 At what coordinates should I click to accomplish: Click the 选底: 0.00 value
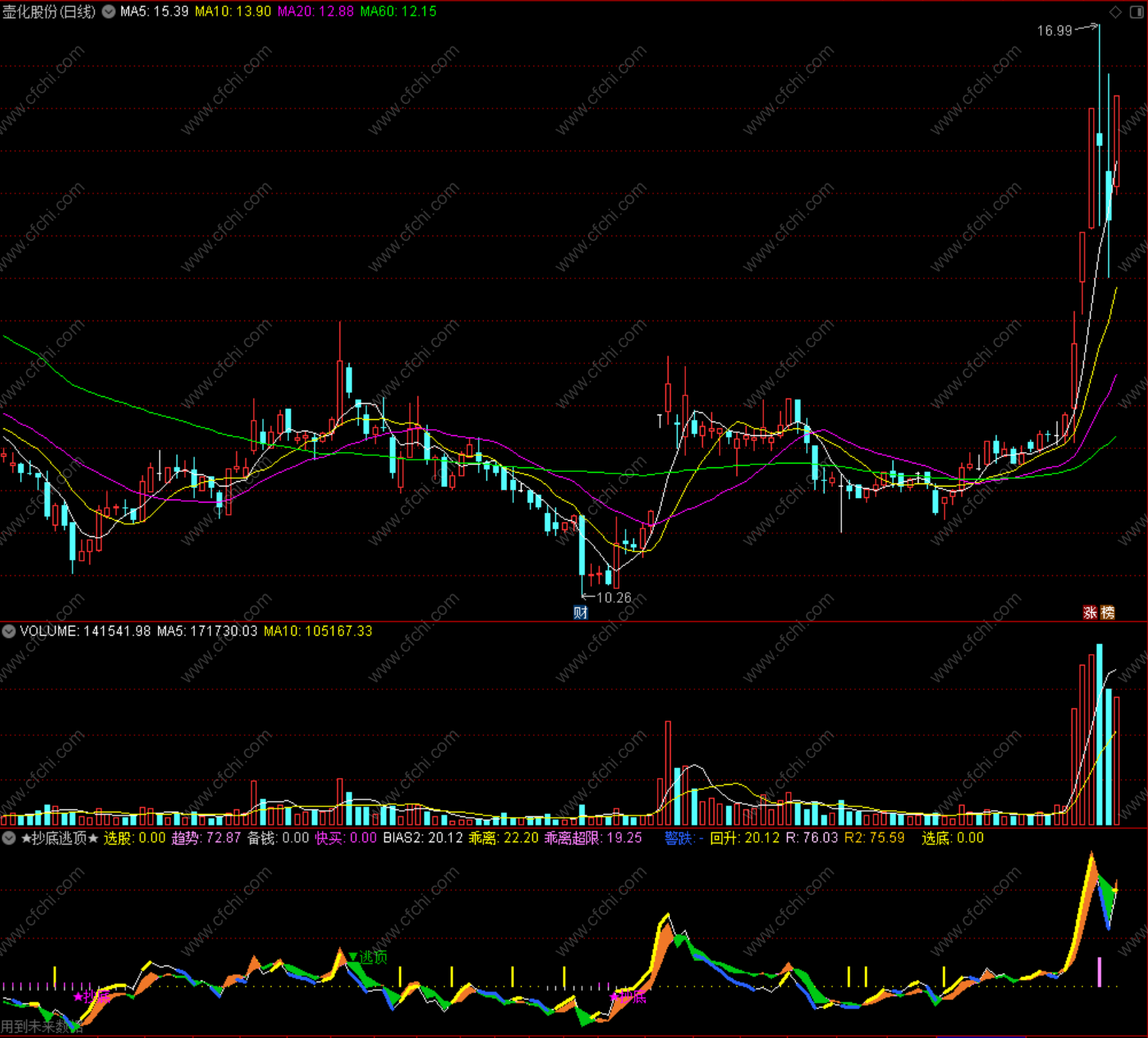pos(953,838)
